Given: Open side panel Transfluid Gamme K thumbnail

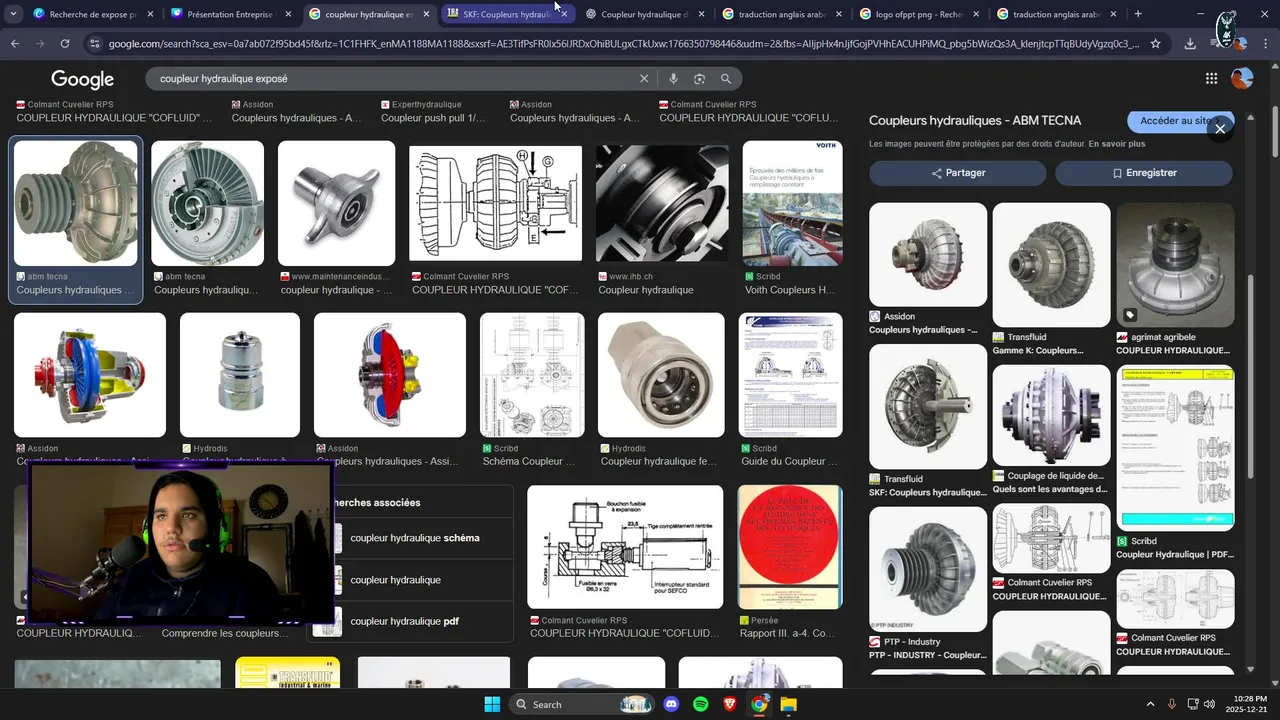Looking at the screenshot, I should [1051, 265].
